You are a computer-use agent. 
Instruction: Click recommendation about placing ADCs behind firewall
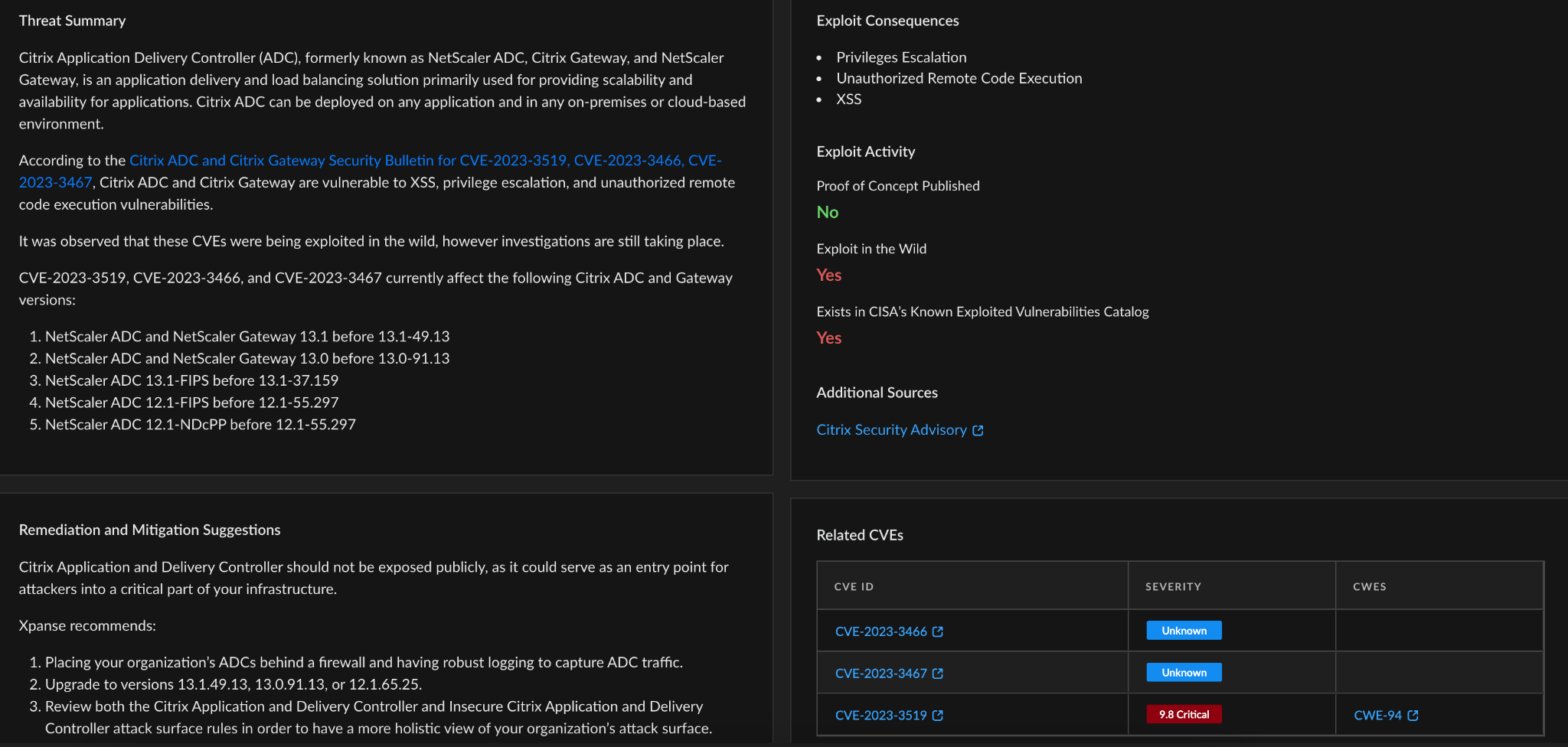364,663
